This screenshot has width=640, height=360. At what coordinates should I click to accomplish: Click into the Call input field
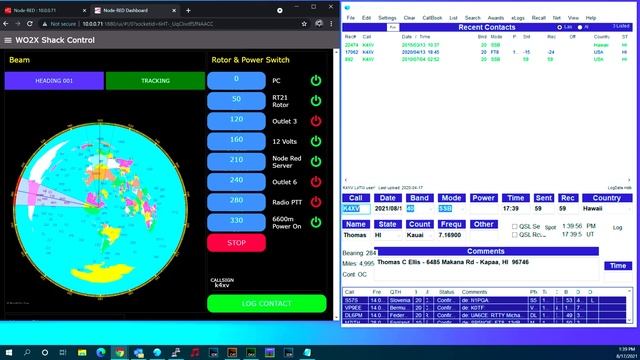(356, 209)
